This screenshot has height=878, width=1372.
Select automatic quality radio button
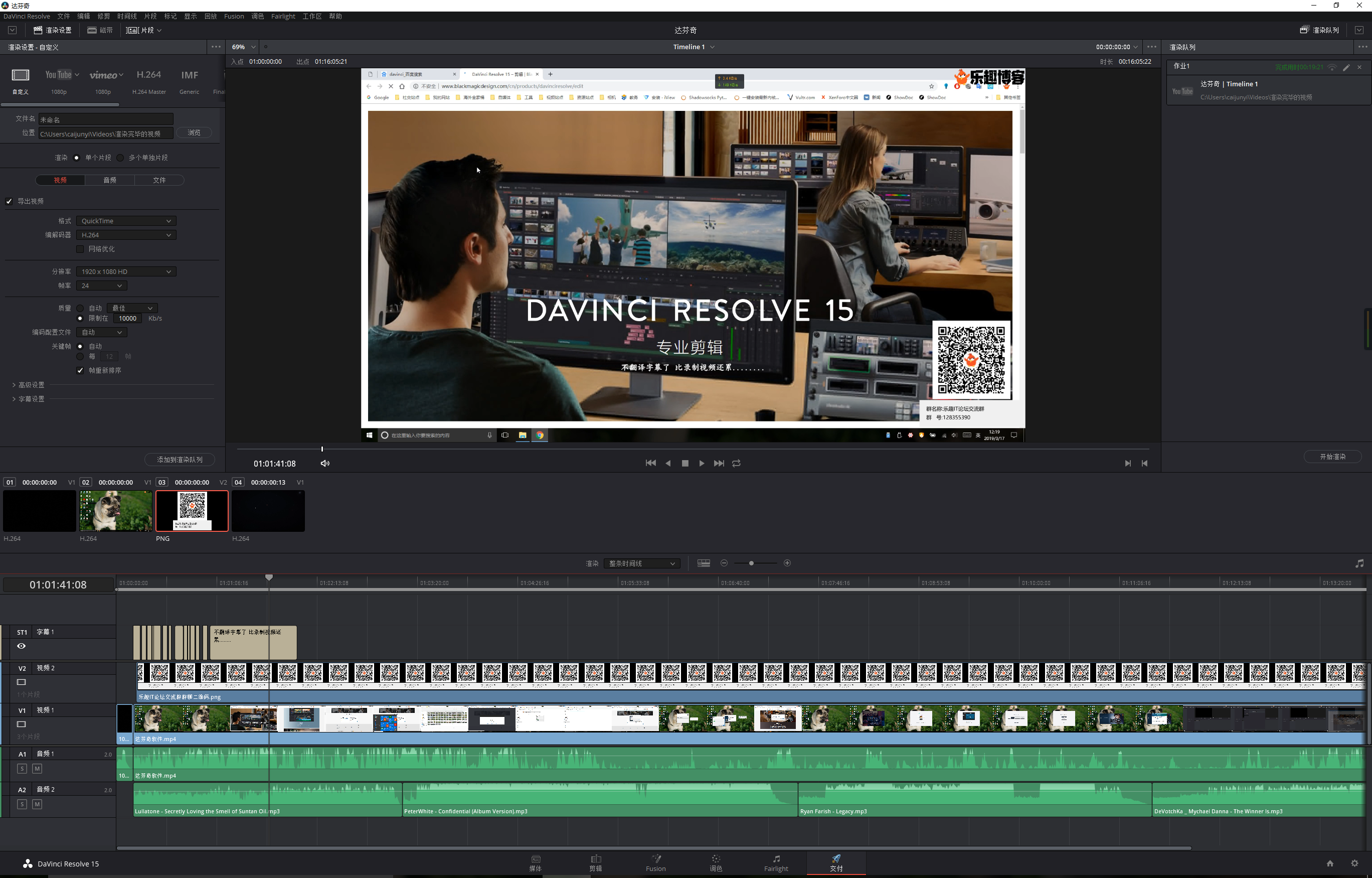[80, 309]
